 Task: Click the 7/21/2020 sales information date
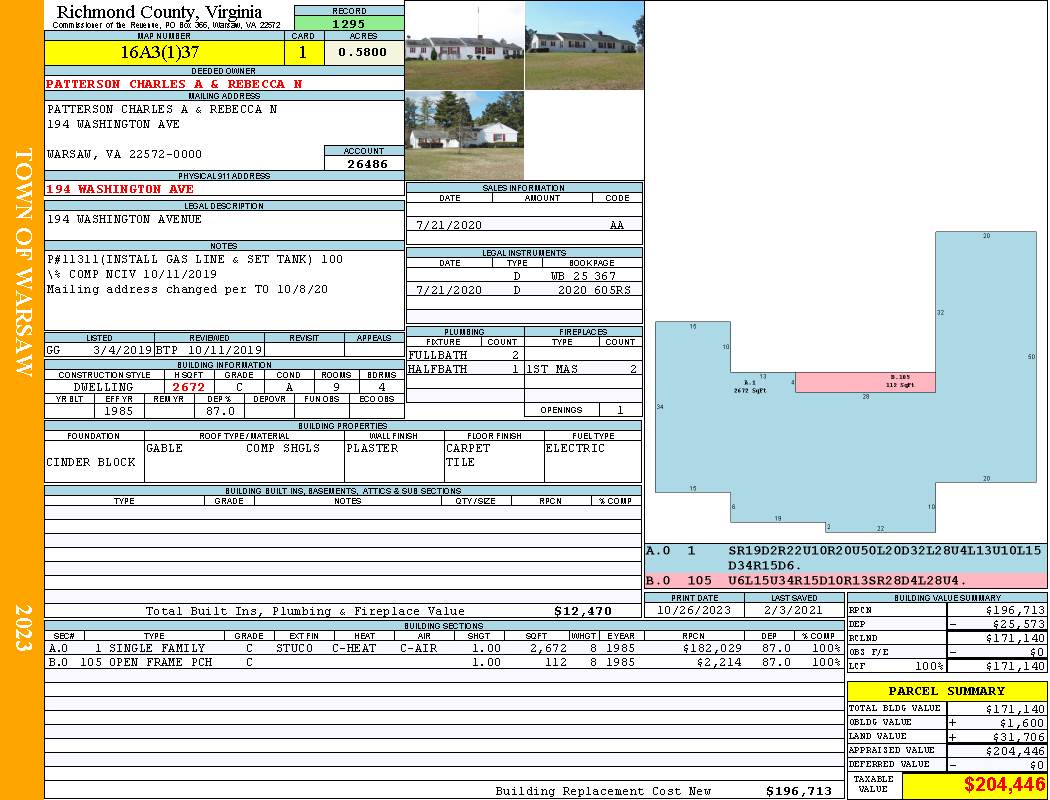pyautogui.click(x=449, y=225)
